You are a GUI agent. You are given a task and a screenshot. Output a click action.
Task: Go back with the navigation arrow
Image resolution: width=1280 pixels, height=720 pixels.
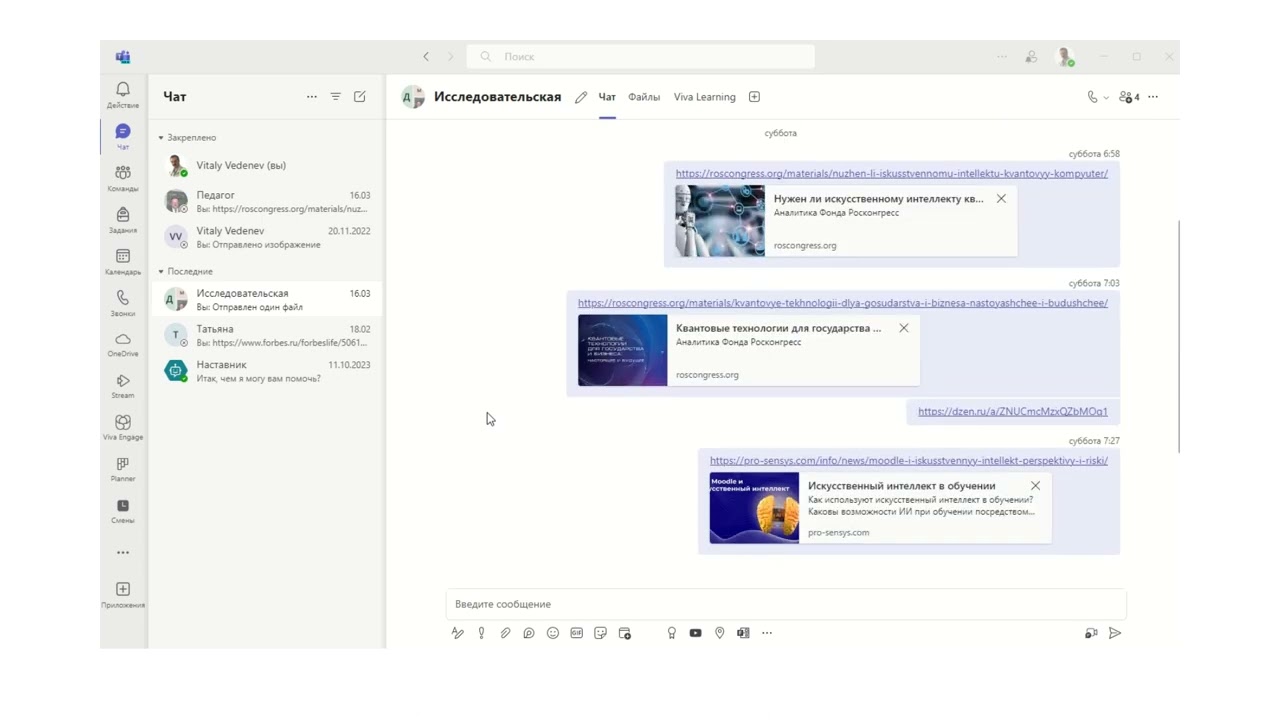pos(426,57)
